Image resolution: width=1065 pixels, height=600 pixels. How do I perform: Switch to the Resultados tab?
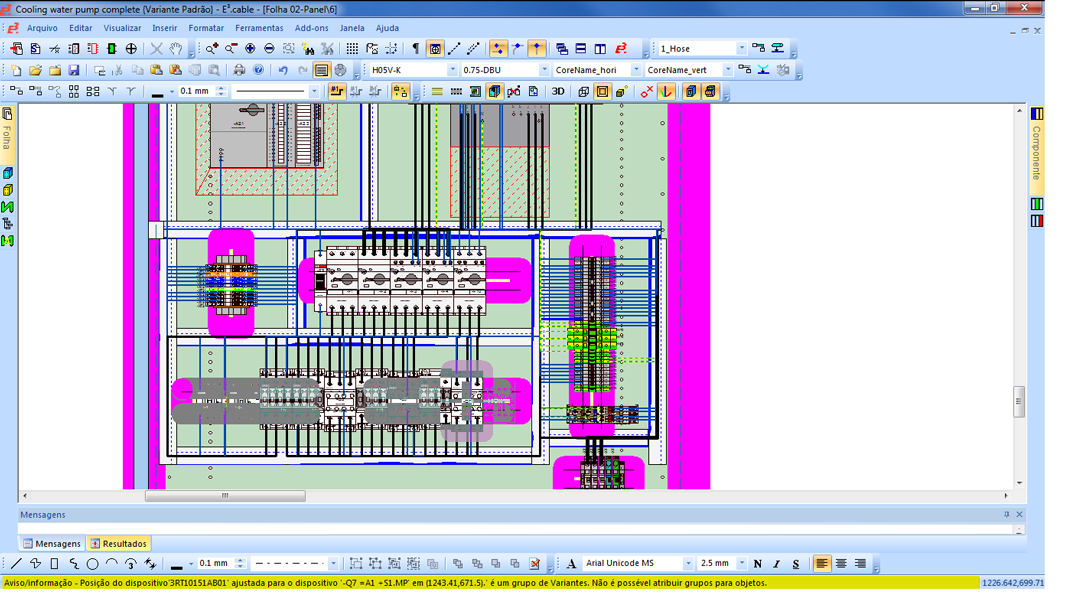click(119, 544)
